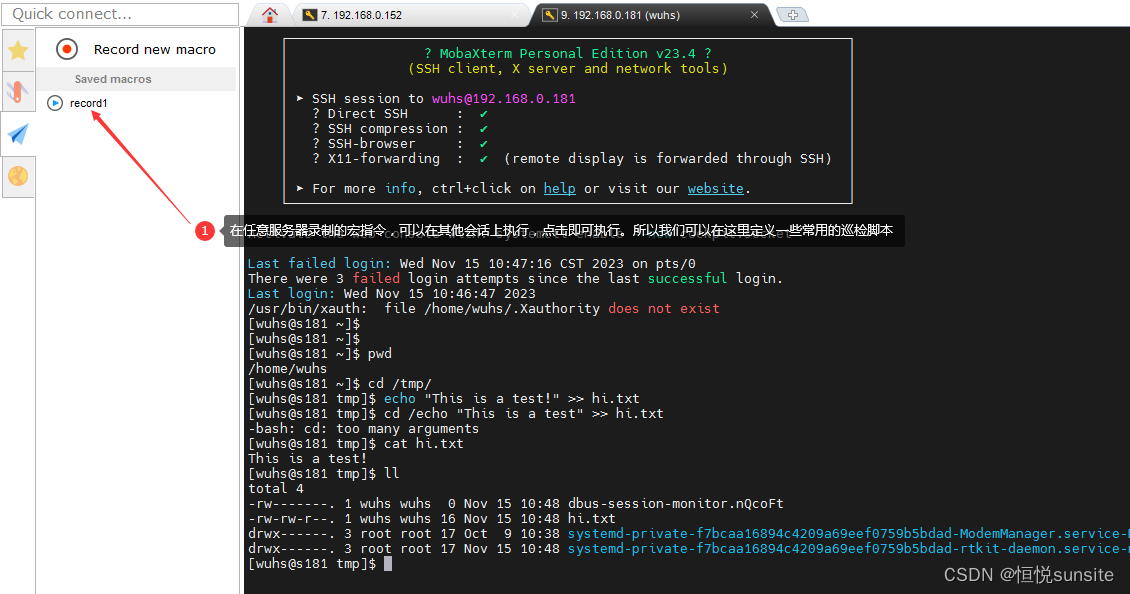Open the Sessions star sidebar tab
Viewport: 1130px width, 594px height.
pyautogui.click(x=18, y=51)
